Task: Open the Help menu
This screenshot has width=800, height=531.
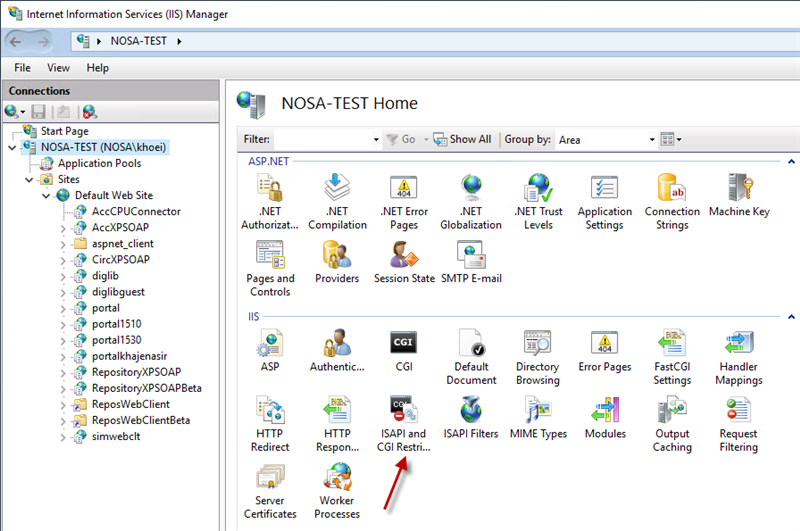Action: (x=97, y=68)
